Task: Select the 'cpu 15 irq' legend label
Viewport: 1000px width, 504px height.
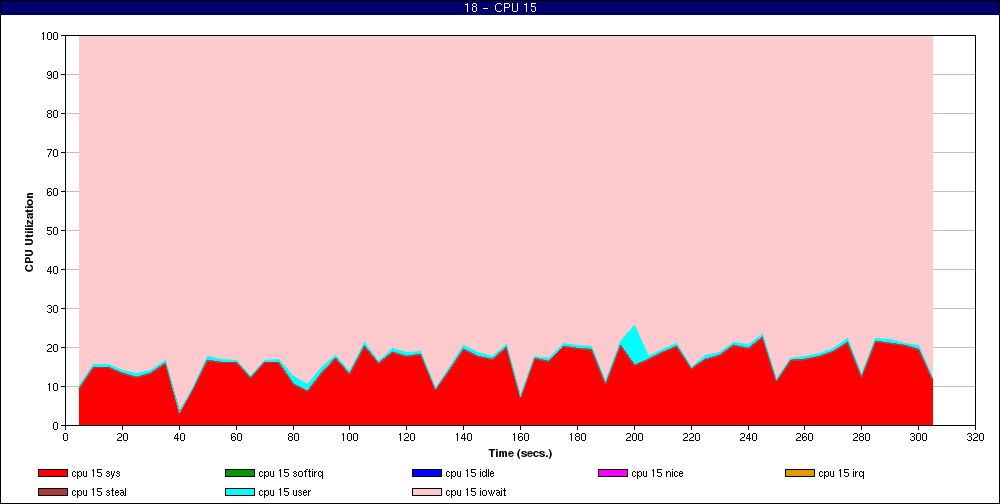Action: 841,473
